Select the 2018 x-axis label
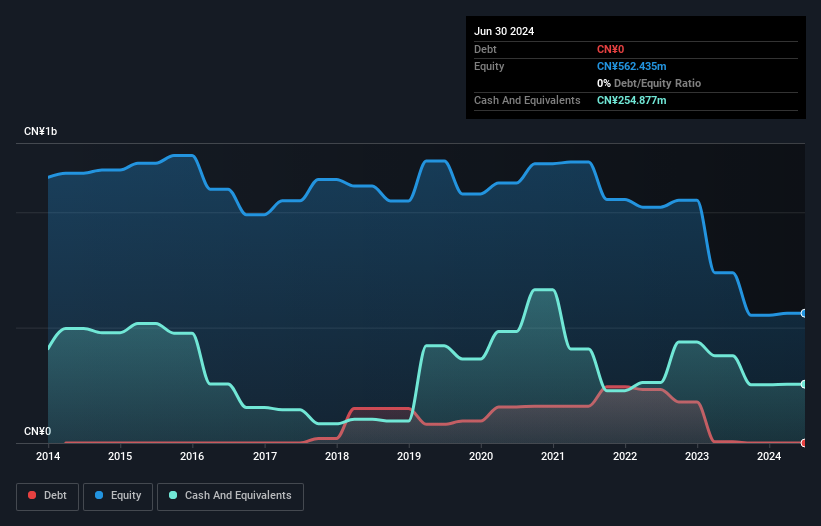Image resolution: width=821 pixels, height=526 pixels. 337,456
